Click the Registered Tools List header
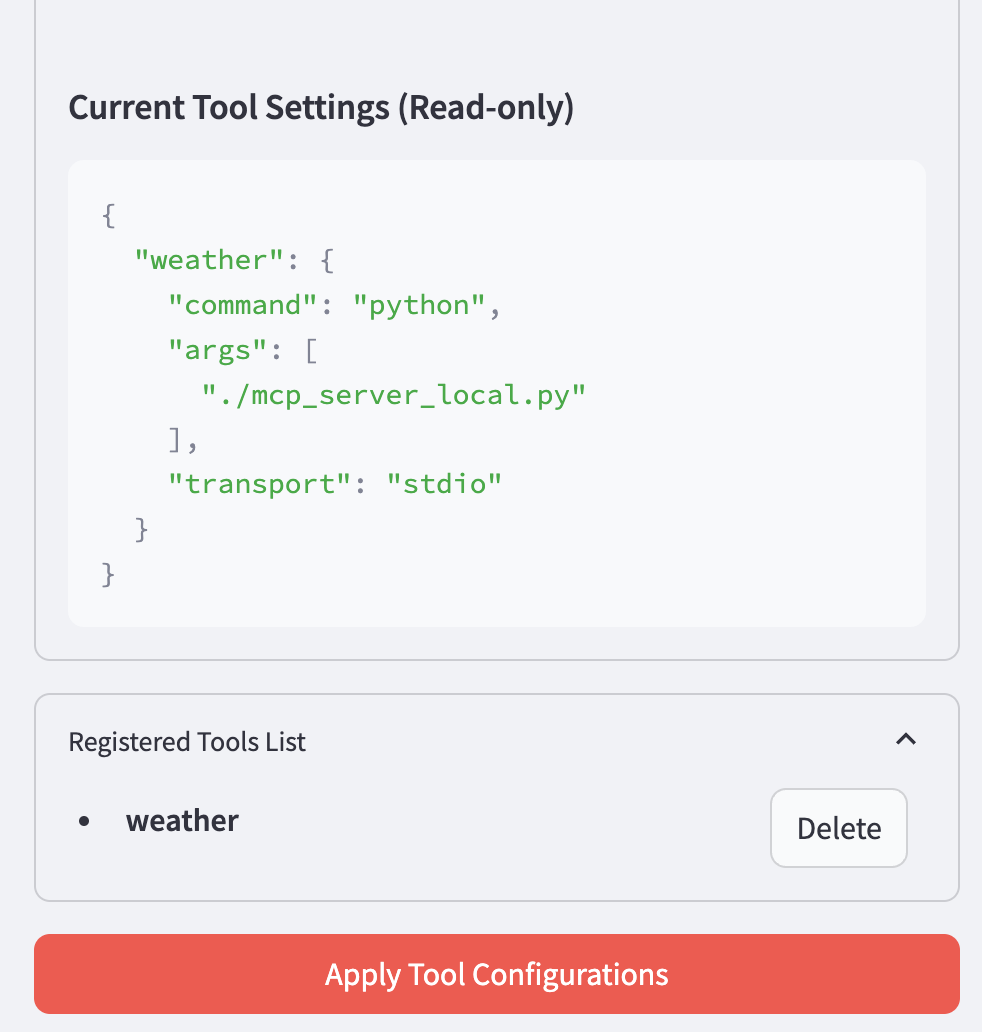Screen dimensions: 982x1032 pos(187,742)
